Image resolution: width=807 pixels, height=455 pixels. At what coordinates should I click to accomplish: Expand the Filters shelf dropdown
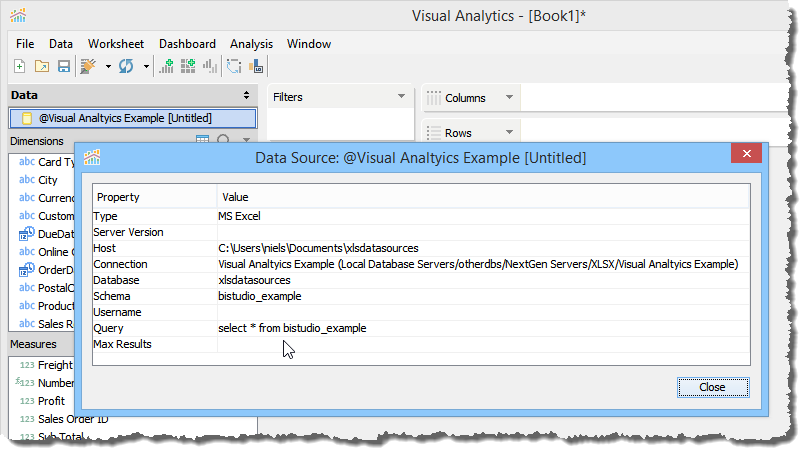coord(401,97)
